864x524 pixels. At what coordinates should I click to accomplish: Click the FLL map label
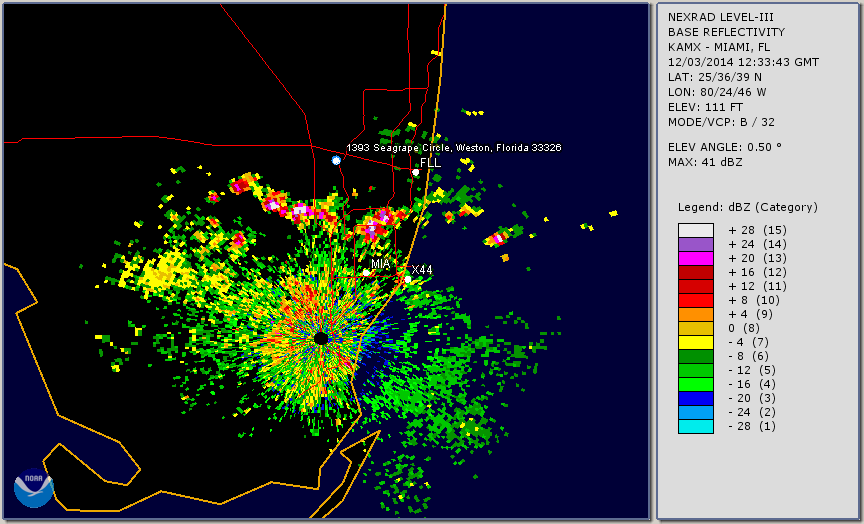(430, 163)
